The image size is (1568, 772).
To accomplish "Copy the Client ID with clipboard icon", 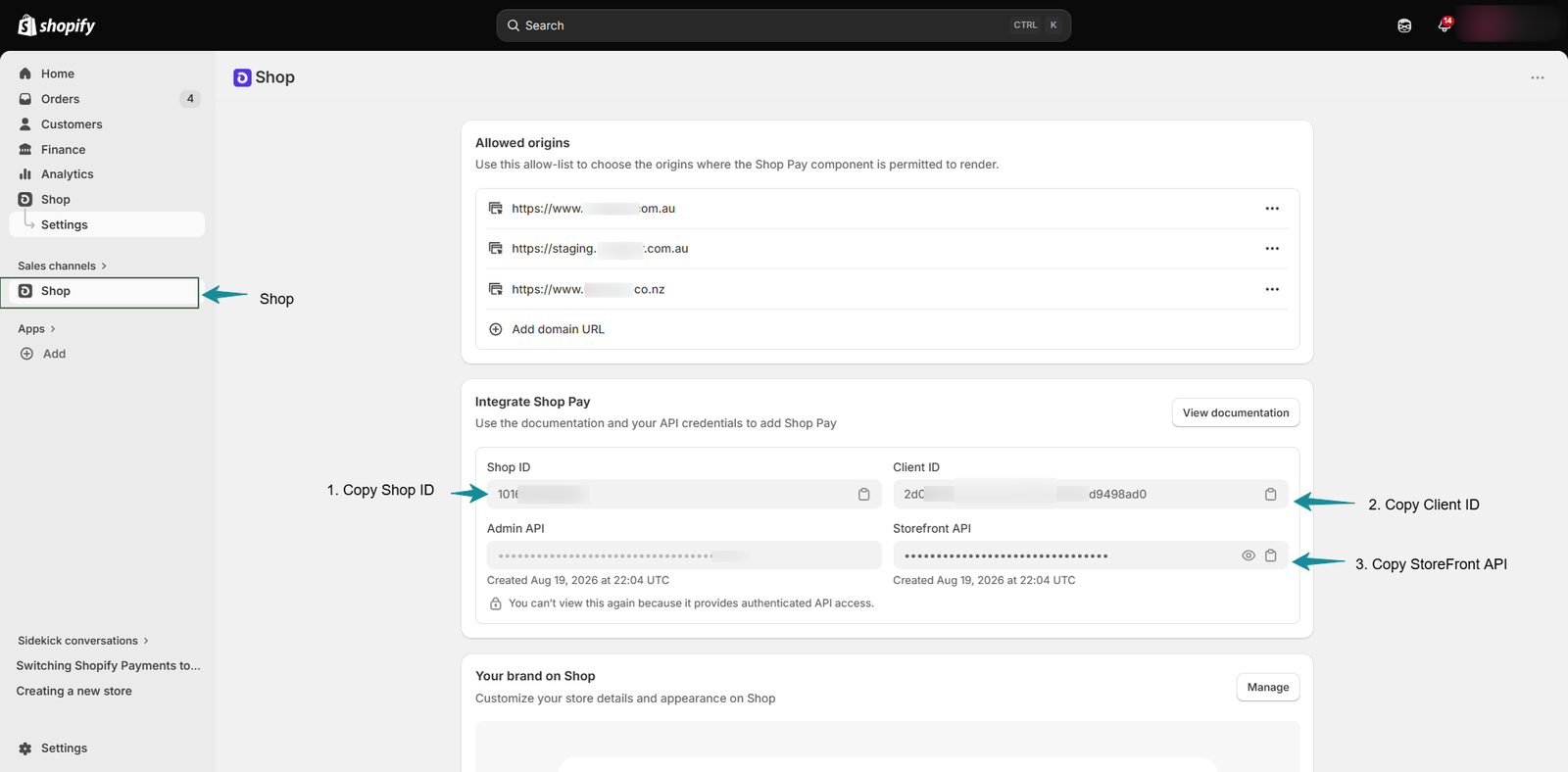I will (1270, 495).
